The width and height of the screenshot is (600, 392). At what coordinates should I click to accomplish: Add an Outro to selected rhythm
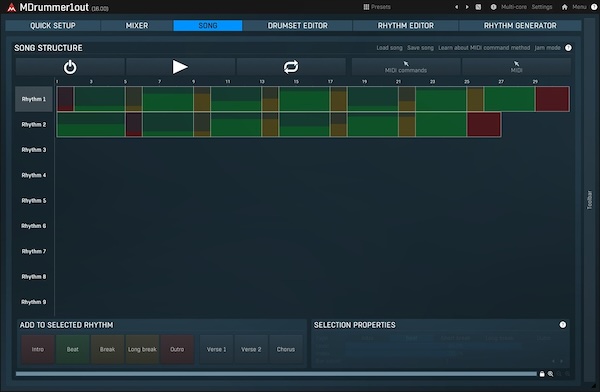coord(177,349)
